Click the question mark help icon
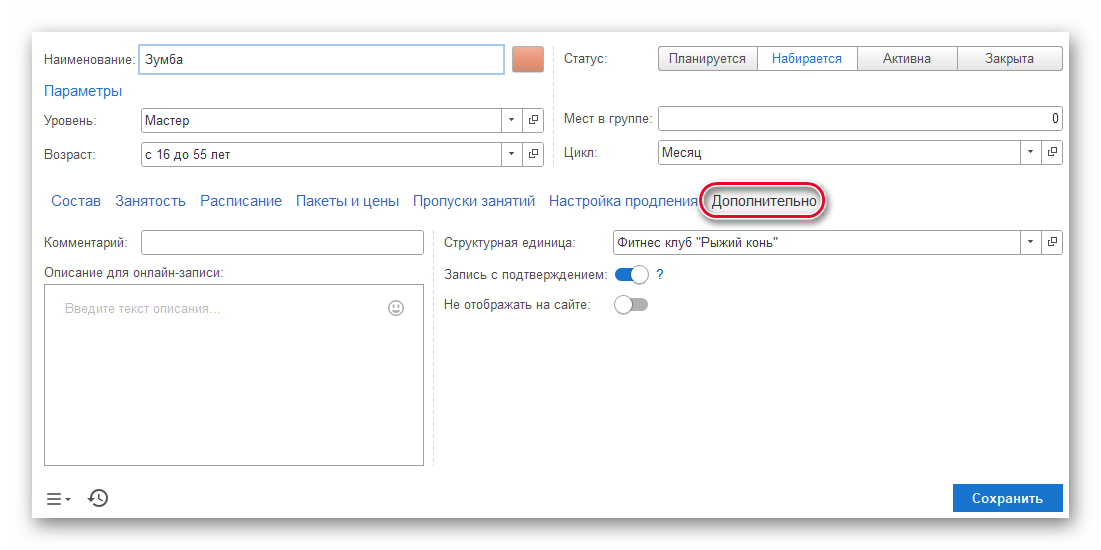Screen dimensions: 1101x550 [x=659, y=275]
